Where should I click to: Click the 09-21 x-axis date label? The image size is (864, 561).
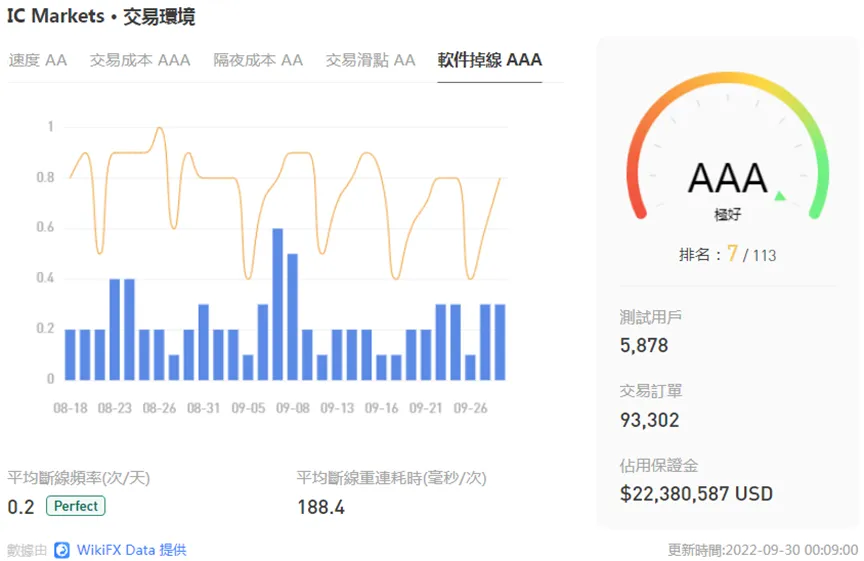[425, 408]
